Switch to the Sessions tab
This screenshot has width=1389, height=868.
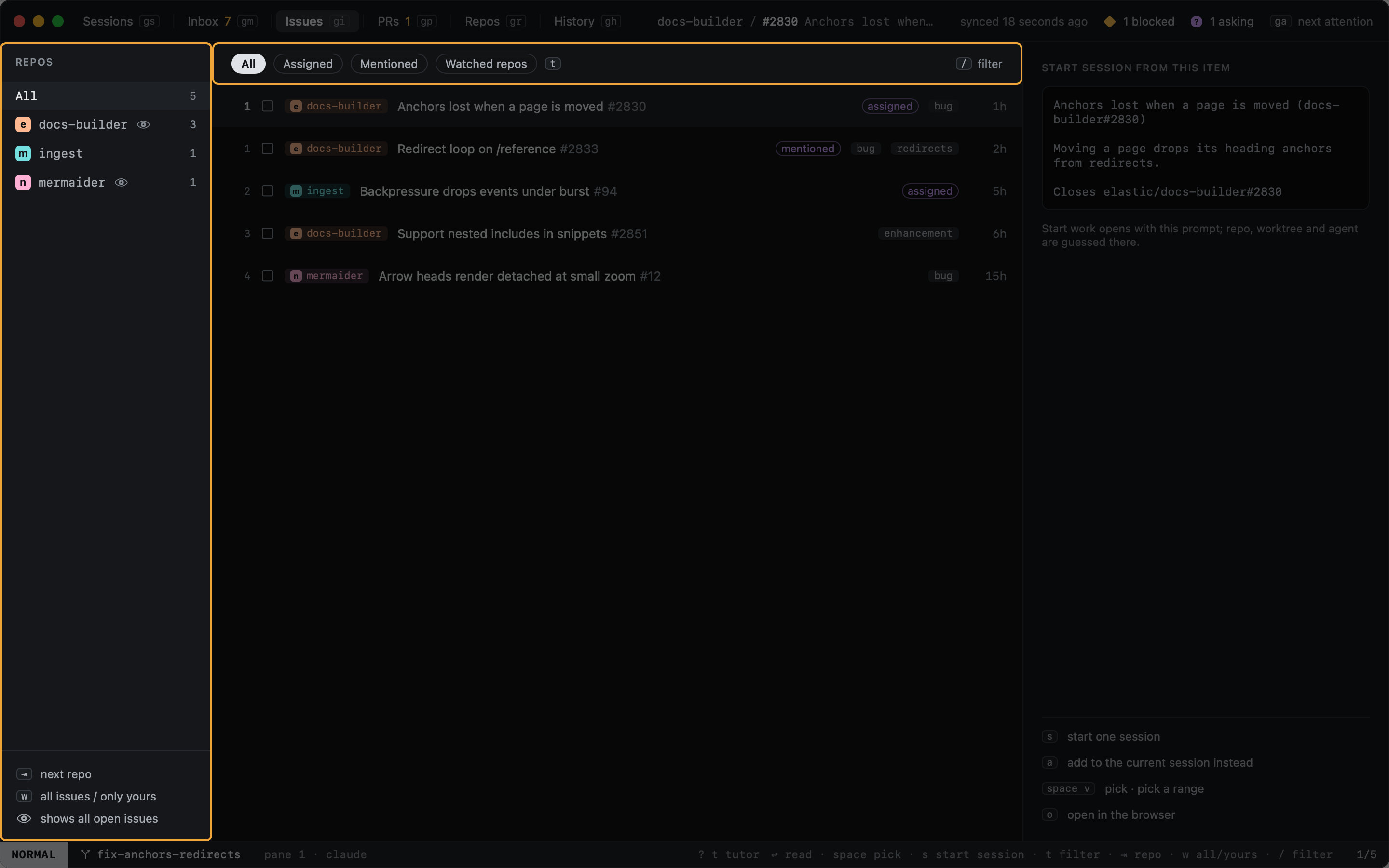coord(121,22)
